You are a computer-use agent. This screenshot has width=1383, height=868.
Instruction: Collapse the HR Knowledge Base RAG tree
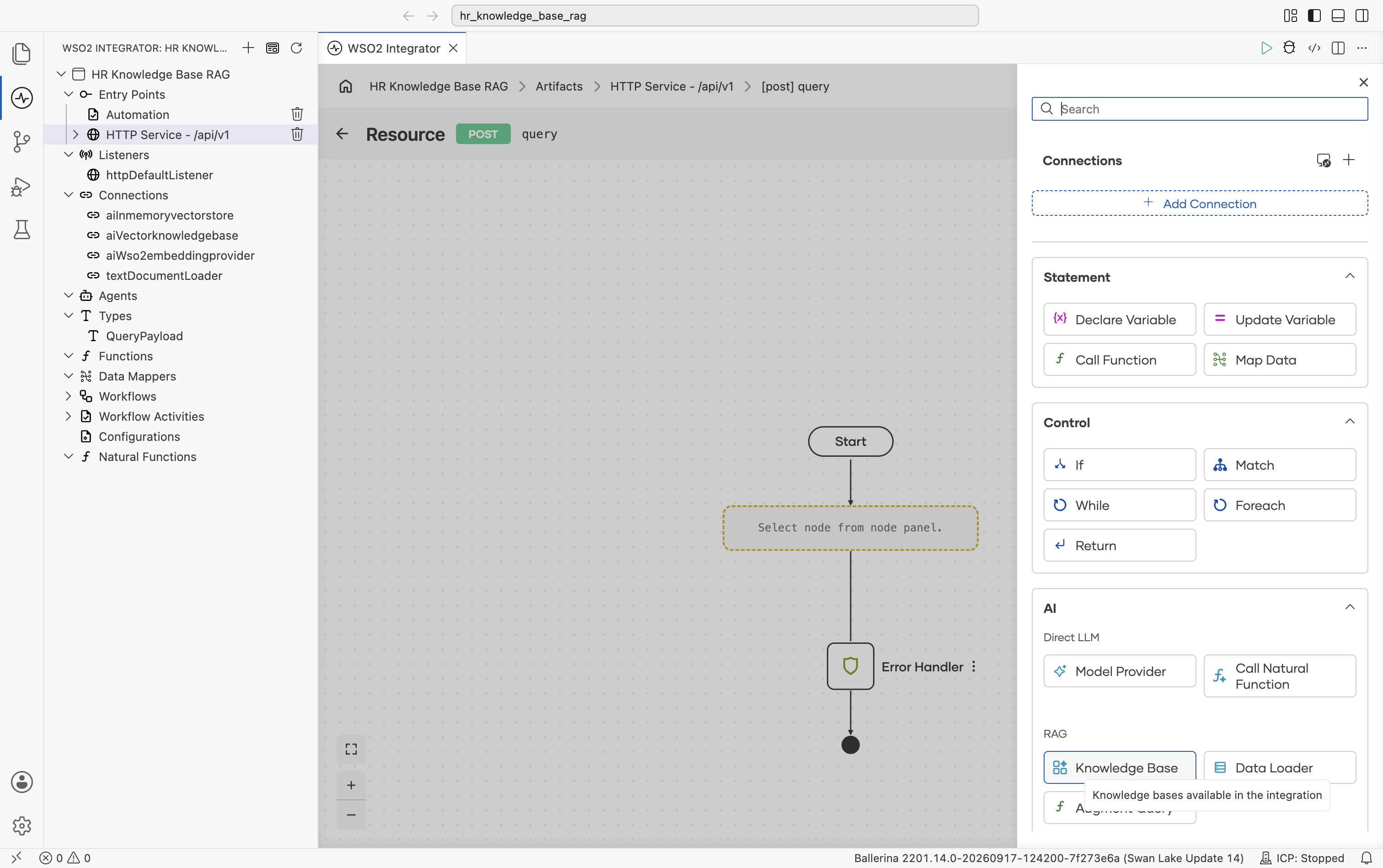(x=61, y=74)
